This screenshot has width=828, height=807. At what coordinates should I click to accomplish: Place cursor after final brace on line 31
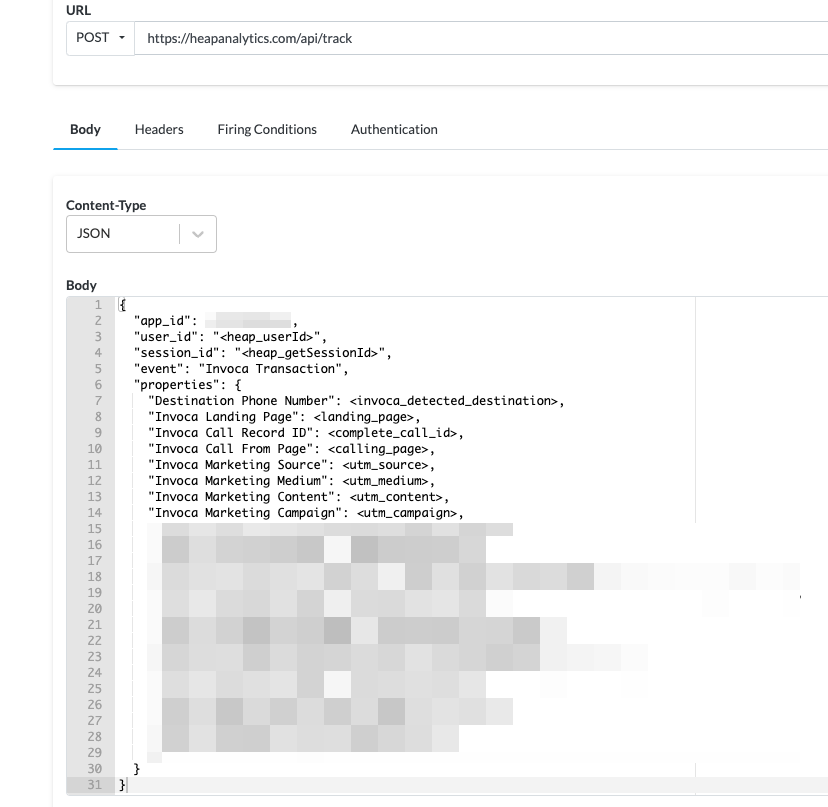[127, 785]
